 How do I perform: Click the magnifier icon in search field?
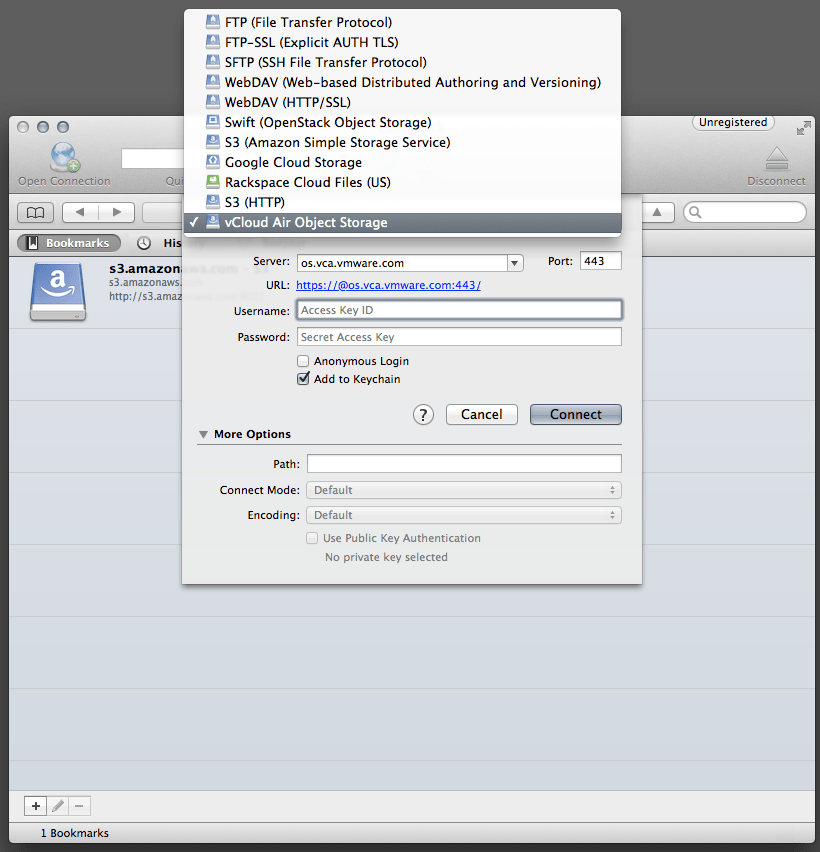pyautogui.click(x=696, y=212)
